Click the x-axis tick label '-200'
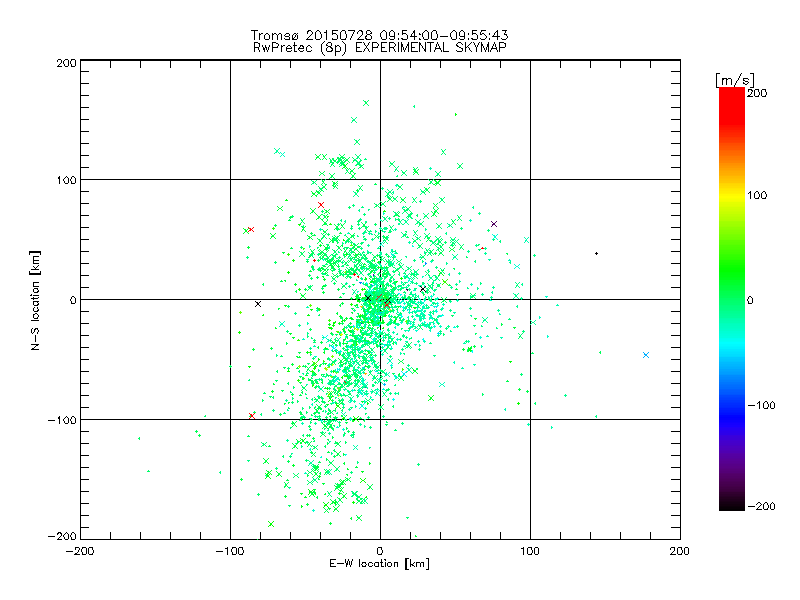This screenshot has height=600, width=800. click(x=80, y=552)
